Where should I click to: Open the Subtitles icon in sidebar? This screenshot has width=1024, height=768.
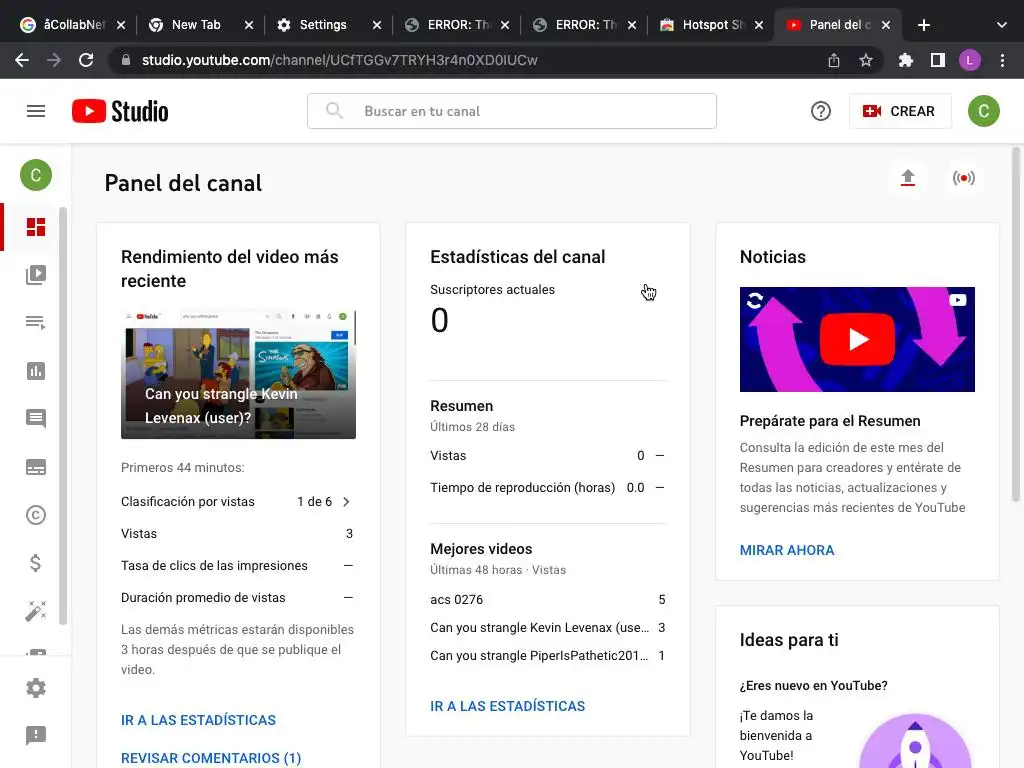(x=36, y=467)
